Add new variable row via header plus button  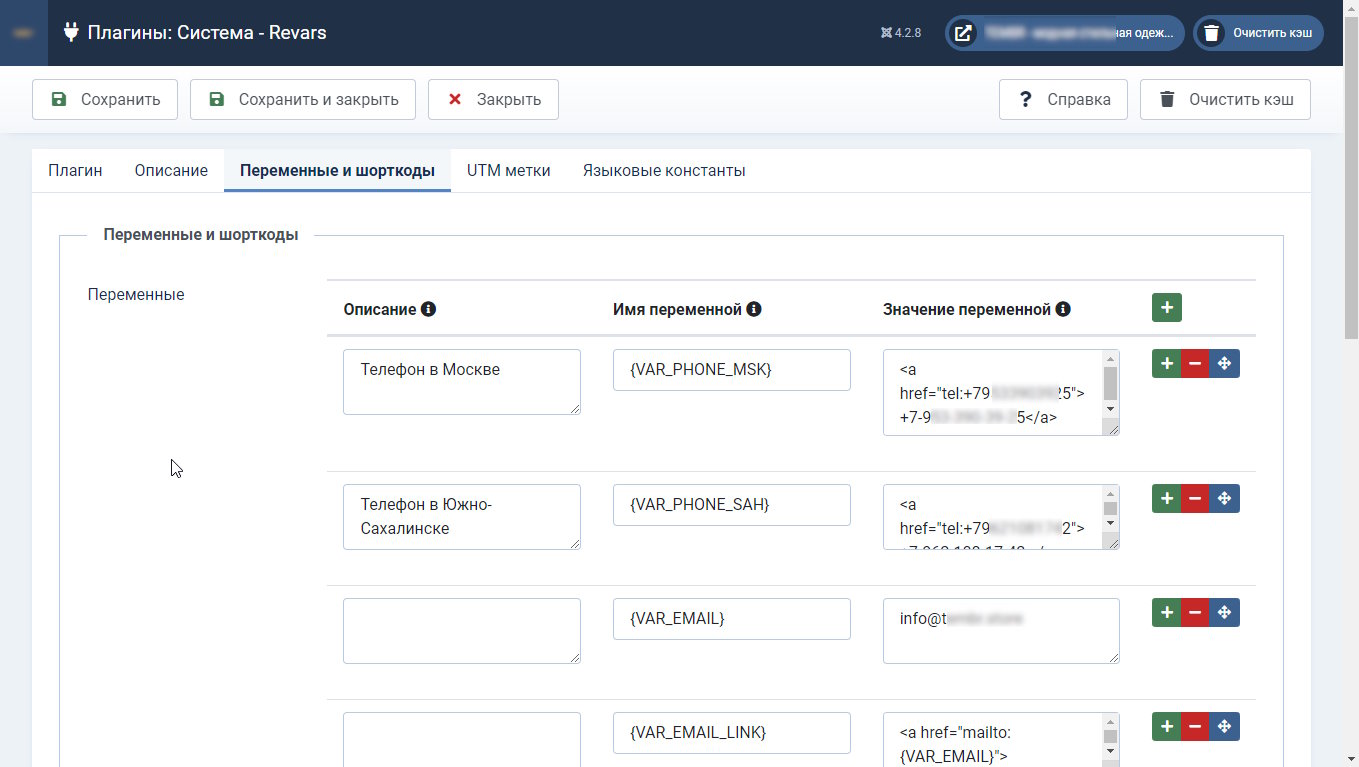click(1166, 308)
